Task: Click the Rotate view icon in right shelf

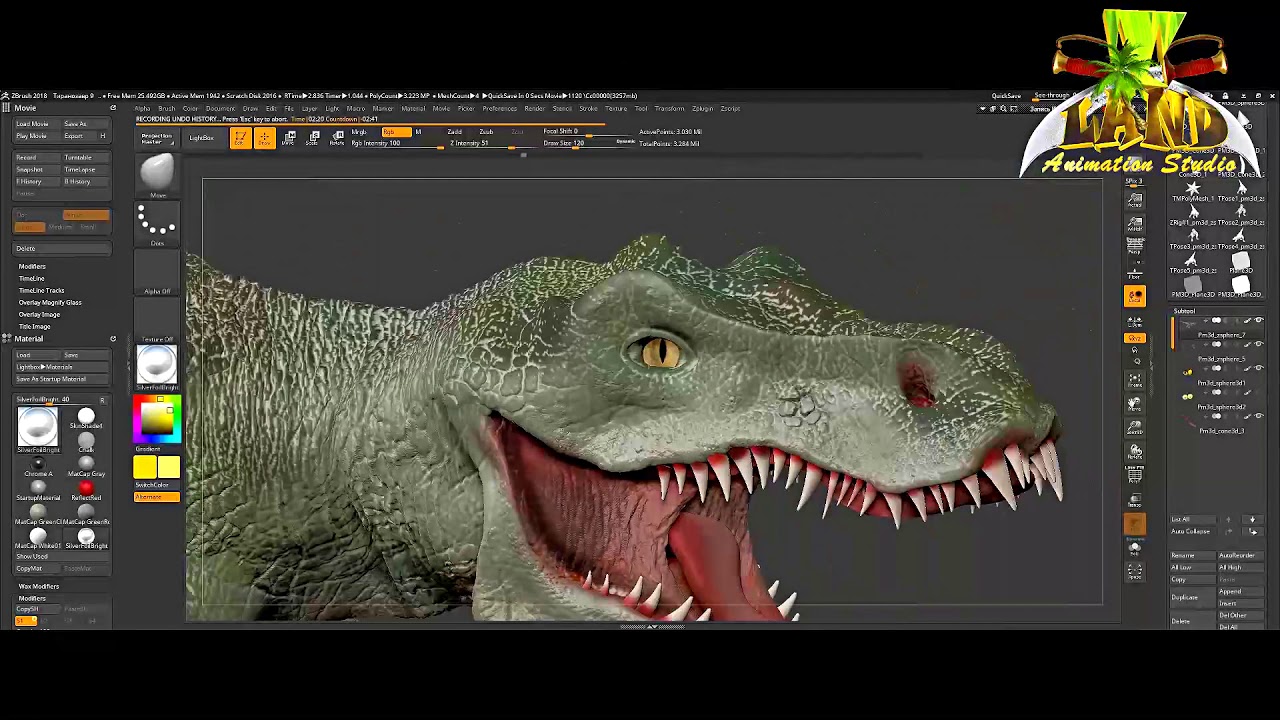Action: pos(1135,452)
